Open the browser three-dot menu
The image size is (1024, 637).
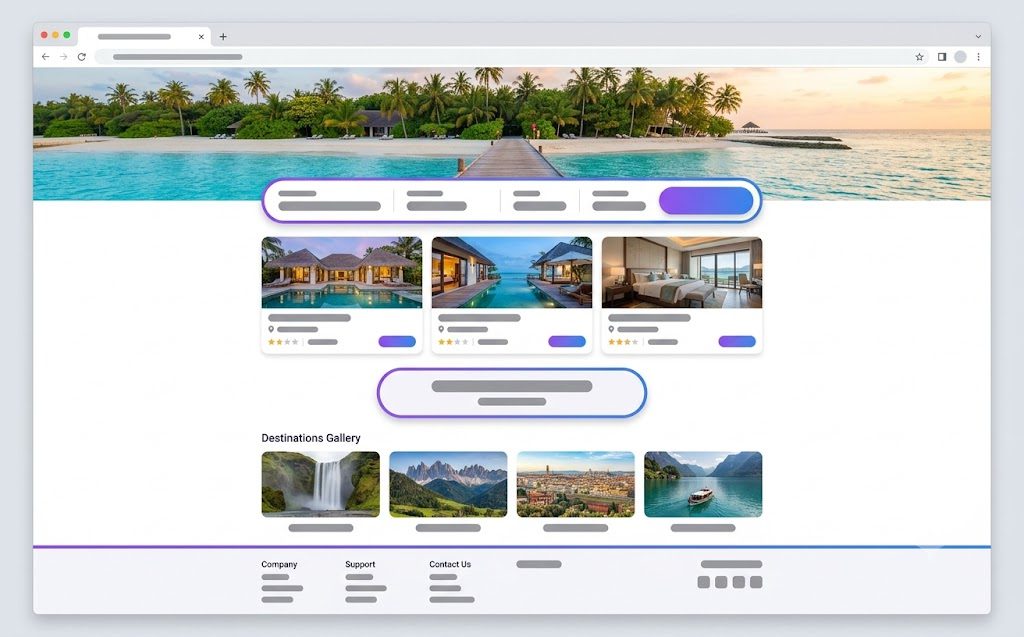coord(978,57)
